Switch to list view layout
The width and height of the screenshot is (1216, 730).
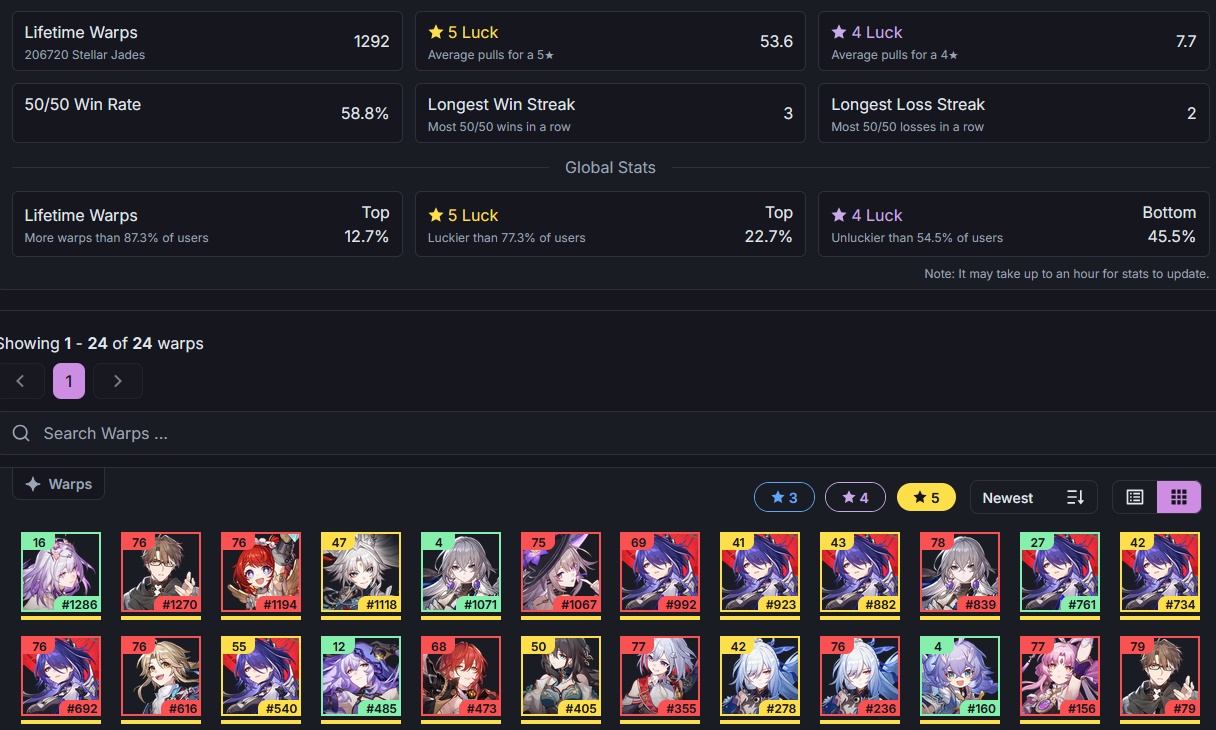(x=1135, y=497)
